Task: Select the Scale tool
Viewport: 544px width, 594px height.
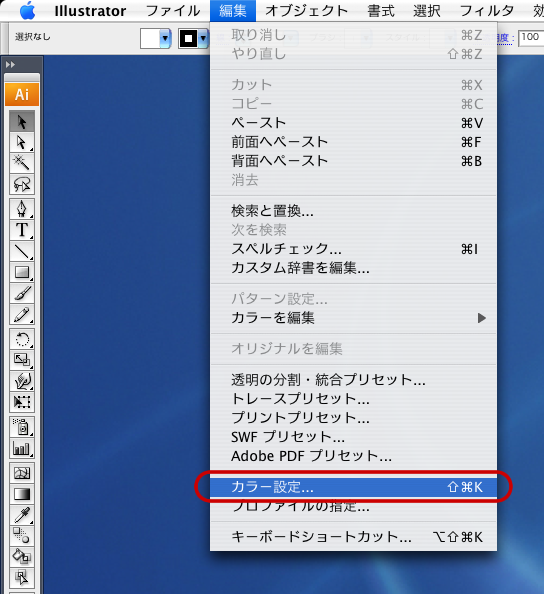Action: (22, 360)
